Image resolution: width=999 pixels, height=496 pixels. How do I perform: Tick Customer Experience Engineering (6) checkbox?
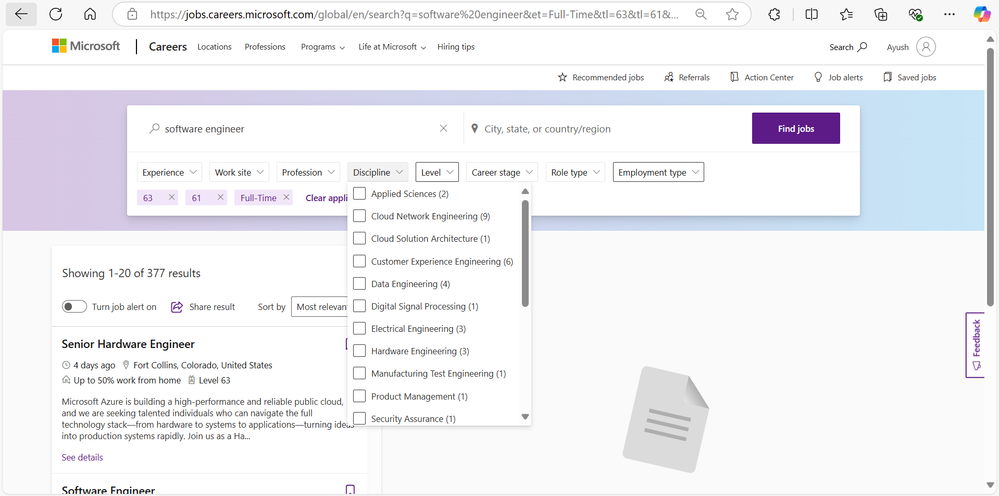click(359, 261)
